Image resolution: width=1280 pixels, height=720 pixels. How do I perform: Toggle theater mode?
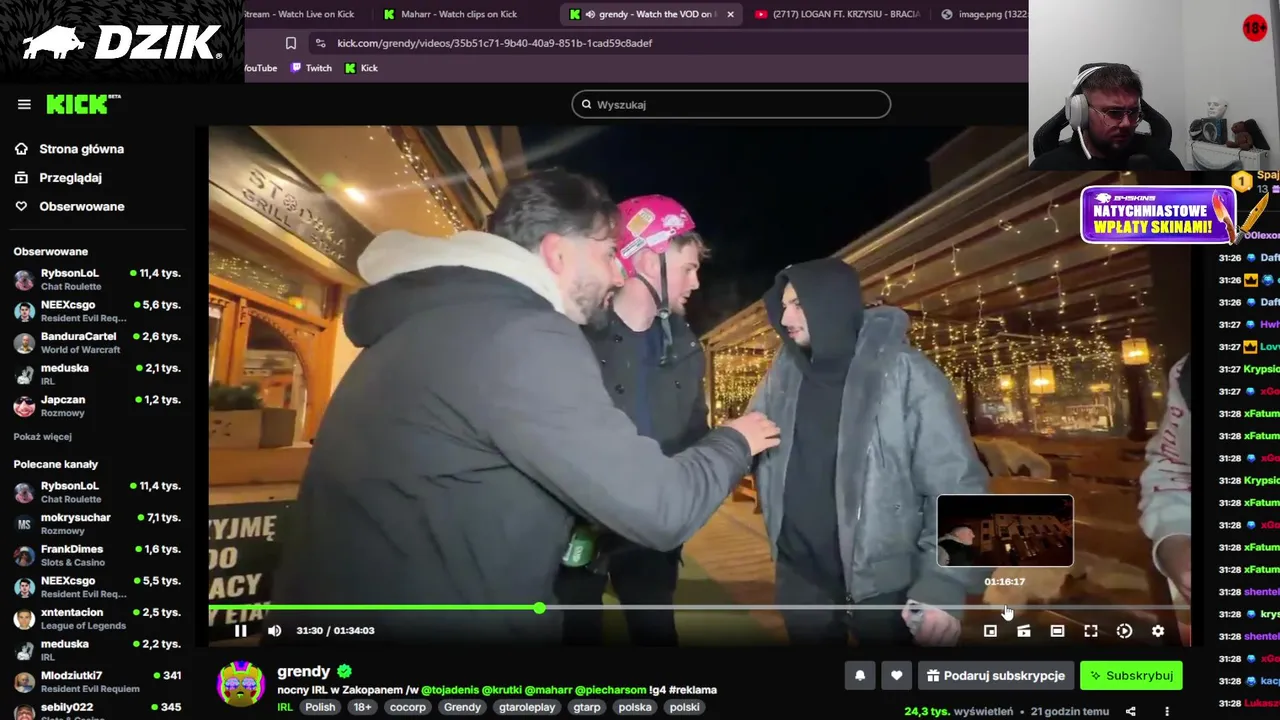[x=1057, y=631]
